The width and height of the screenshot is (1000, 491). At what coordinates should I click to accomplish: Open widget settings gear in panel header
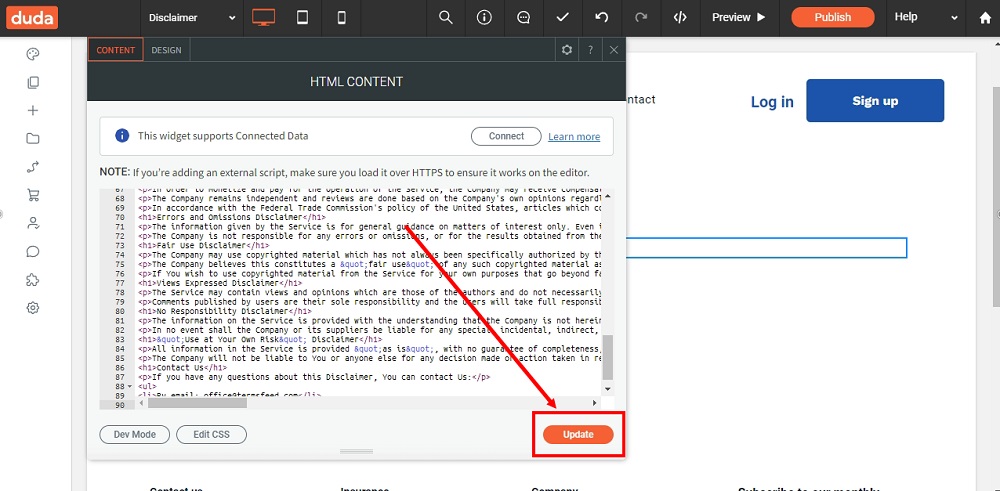coord(566,50)
